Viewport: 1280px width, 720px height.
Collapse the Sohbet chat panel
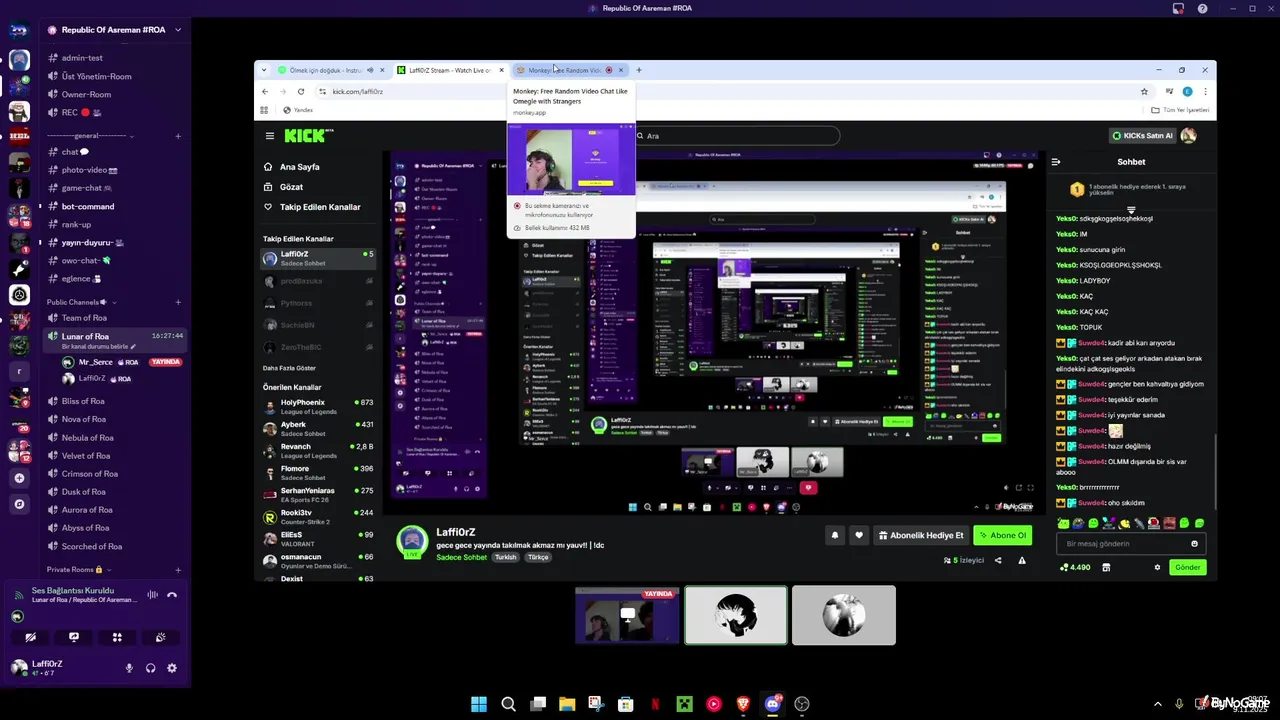pos(1056,162)
